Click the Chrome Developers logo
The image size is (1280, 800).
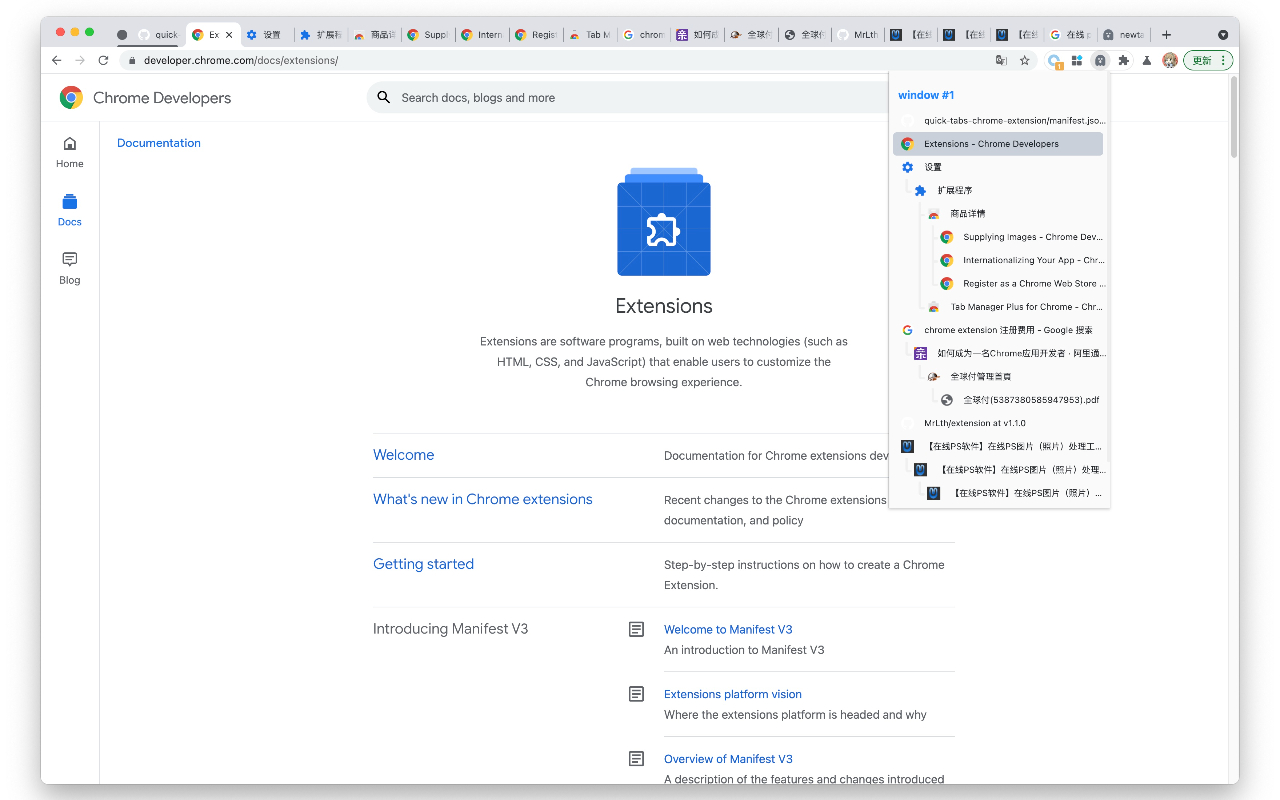tap(145, 97)
